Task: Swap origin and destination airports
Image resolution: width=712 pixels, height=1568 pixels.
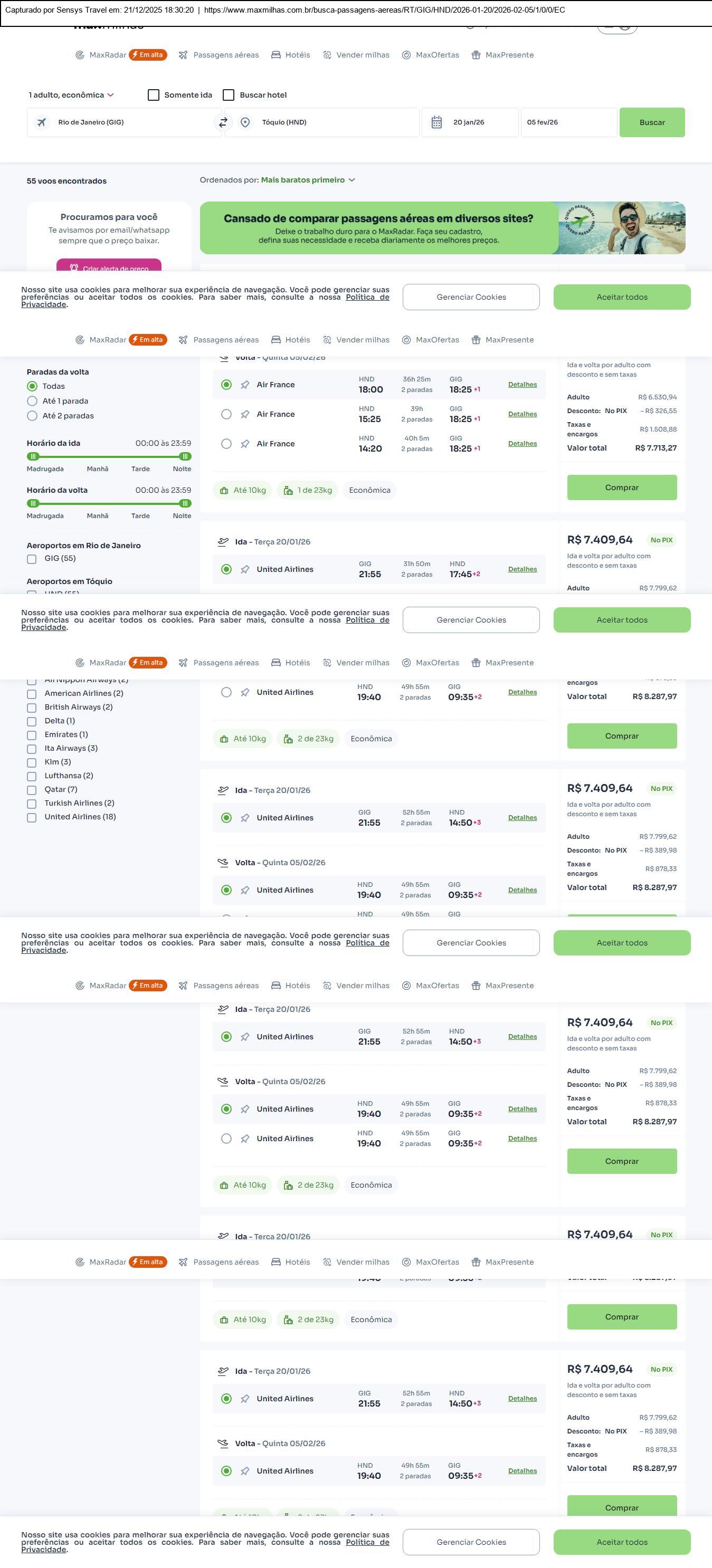Action: click(x=223, y=122)
